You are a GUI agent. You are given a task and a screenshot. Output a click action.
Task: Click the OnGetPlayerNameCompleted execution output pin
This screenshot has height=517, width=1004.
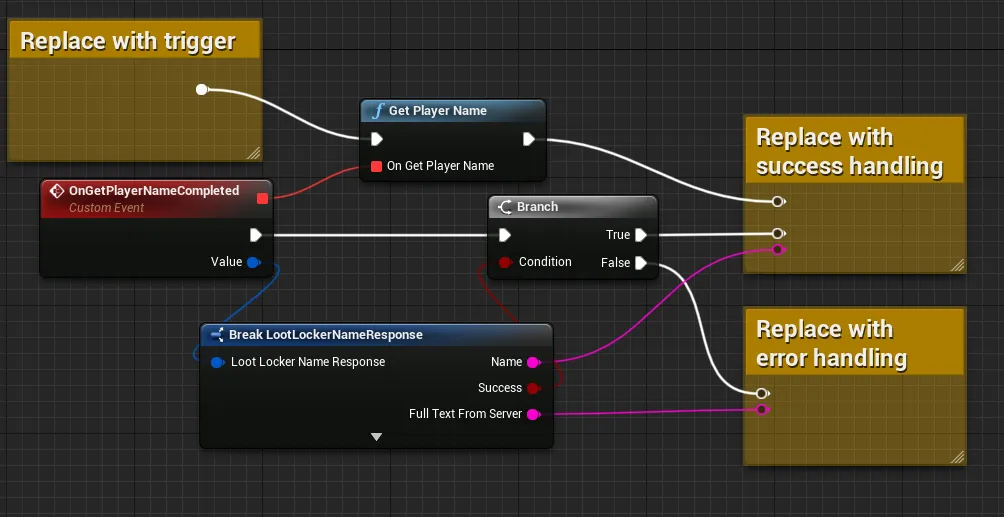click(255, 235)
